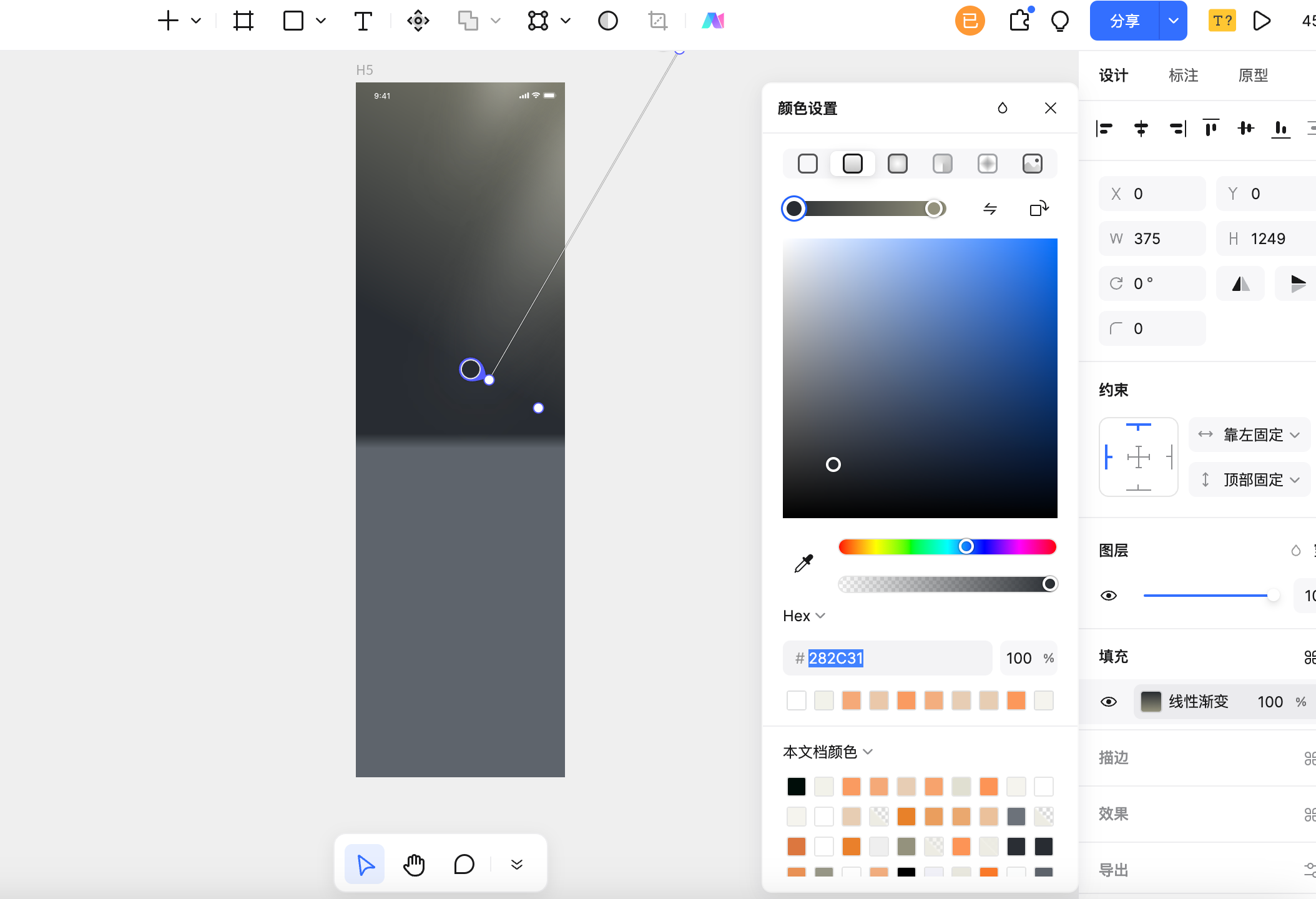
Task: Select the comment bubble tool
Action: (464, 864)
